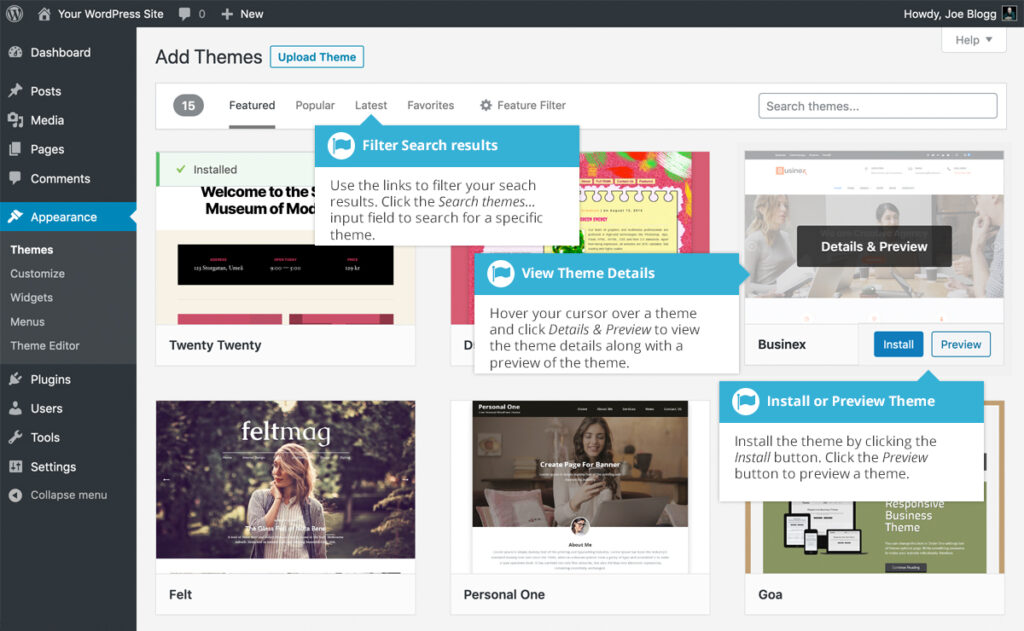Open the comments bubble icon in admin bar
The image size is (1024, 631).
[185, 14]
